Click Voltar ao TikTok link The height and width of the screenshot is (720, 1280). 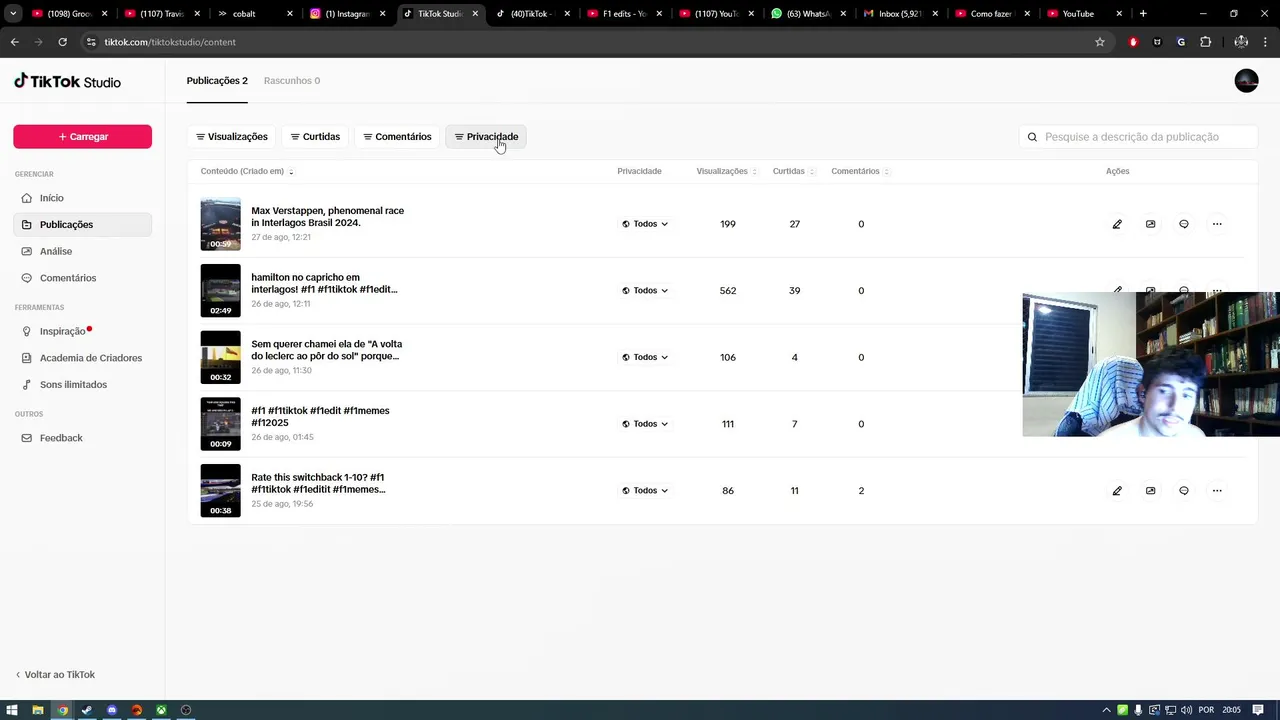tap(55, 675)
